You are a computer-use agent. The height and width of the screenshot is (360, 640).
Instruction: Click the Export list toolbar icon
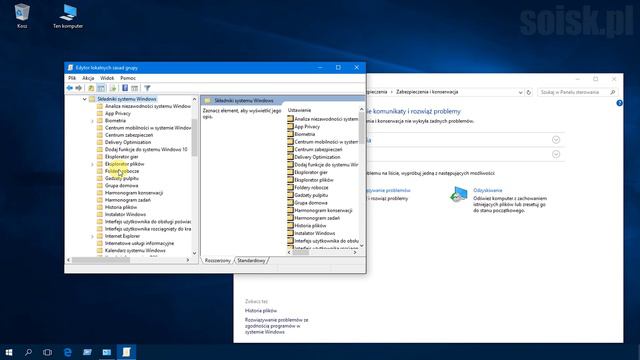tap(113, 88)
